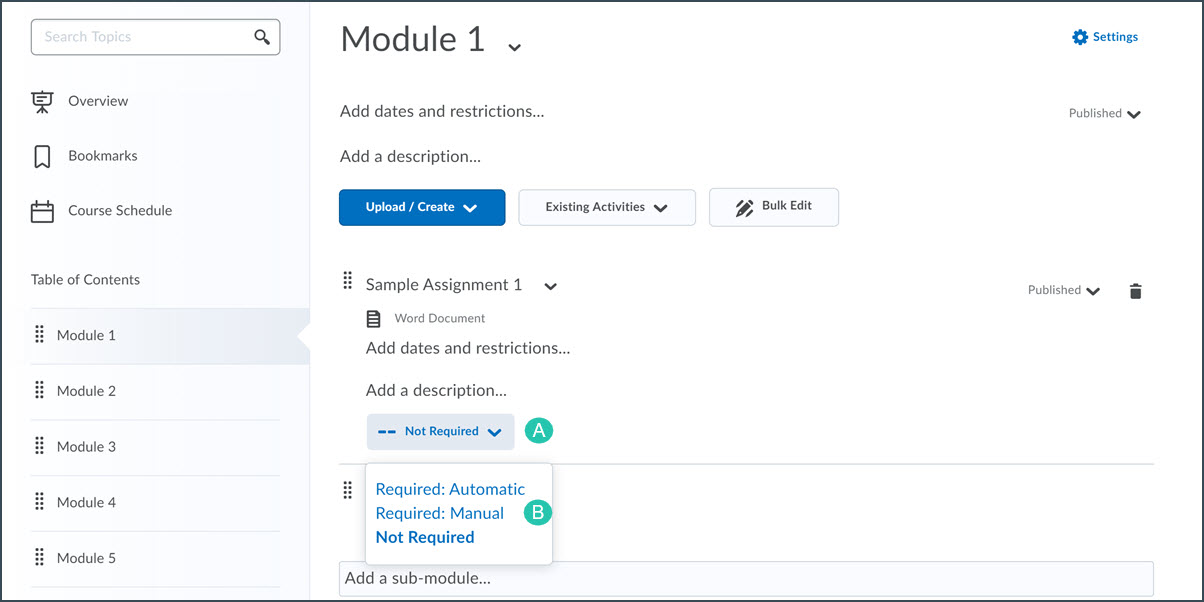
Task: Click the Add a sub-module field
Action: tap(746, 579)
